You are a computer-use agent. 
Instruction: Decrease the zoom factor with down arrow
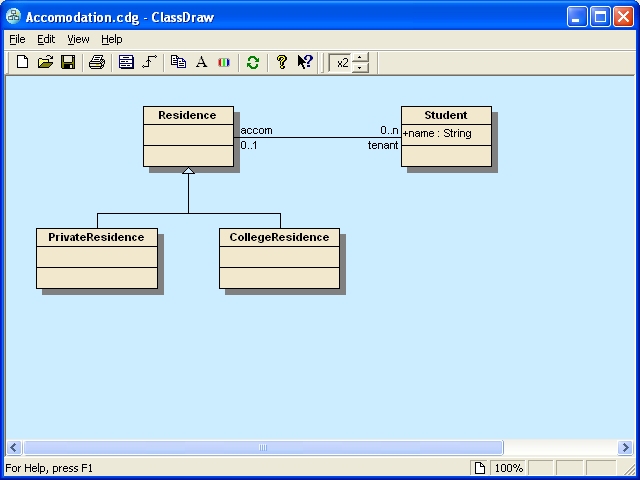pyautogui.click(x=360, y=68)
